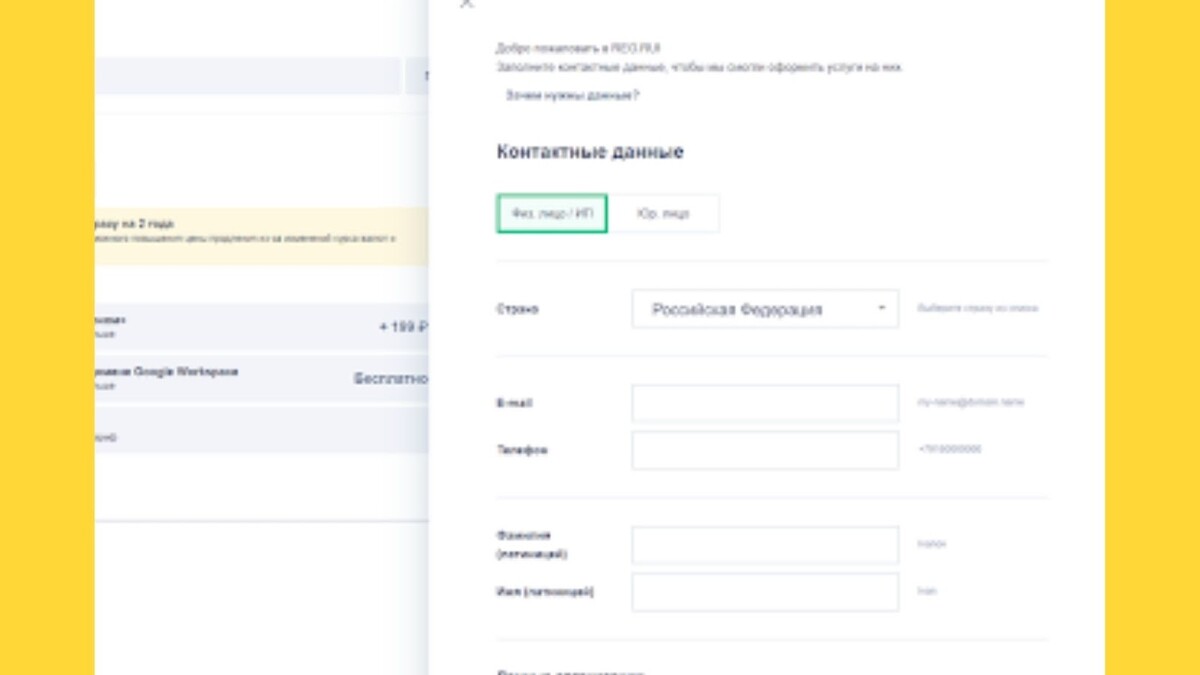This screenshot has height=675, width=1200.
Task: Click the Google Workspace row in background page
Action: click(262, 378)
